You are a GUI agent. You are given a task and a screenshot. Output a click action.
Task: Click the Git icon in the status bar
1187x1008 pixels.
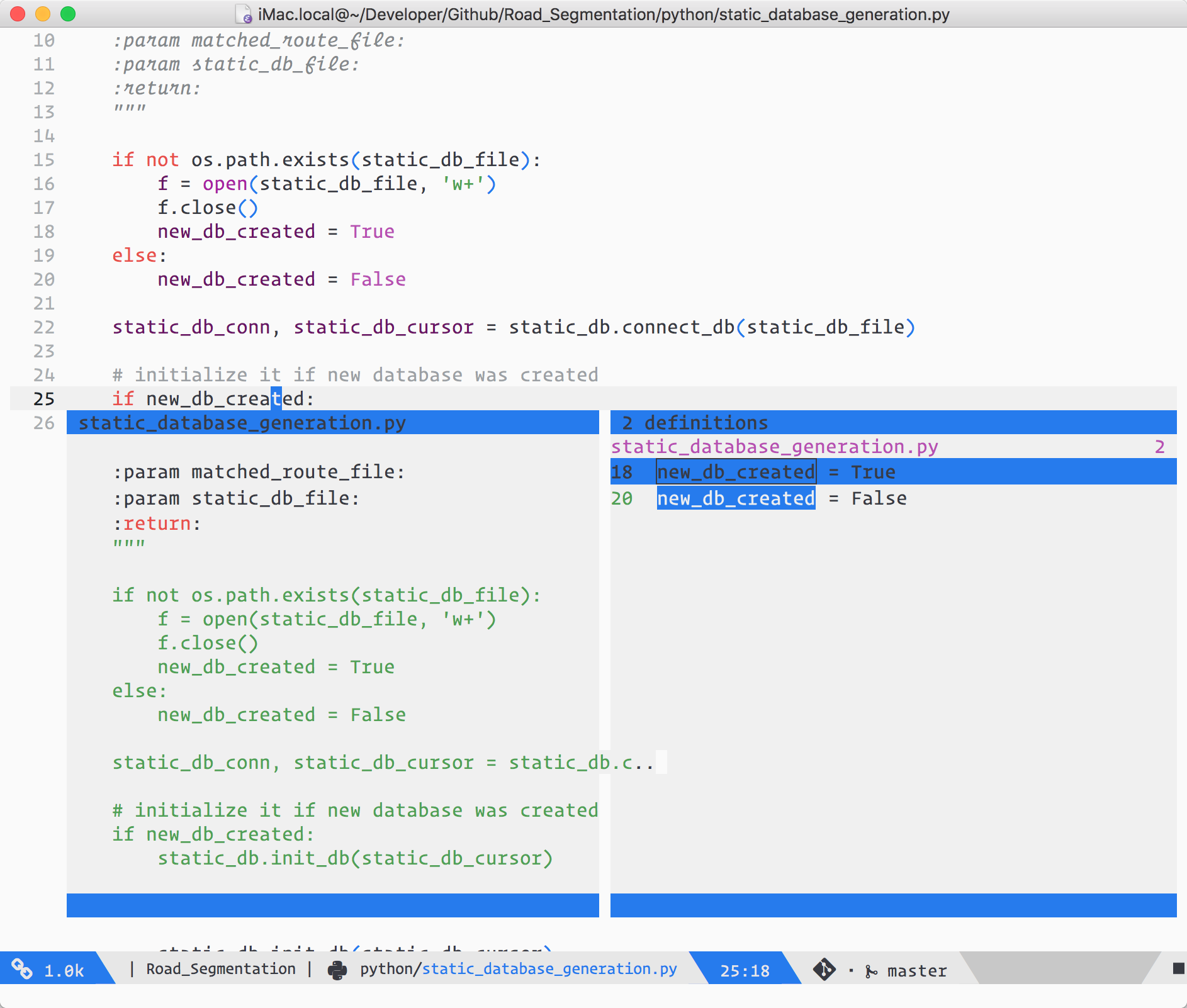825,970
